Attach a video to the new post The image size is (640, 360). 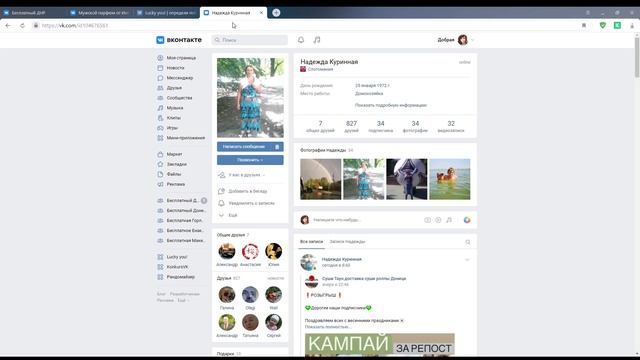pos(438,220)
